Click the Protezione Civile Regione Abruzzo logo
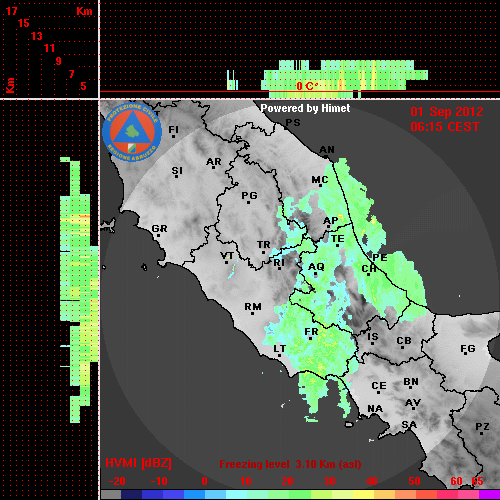500x500 pixels. click(132, 133)
